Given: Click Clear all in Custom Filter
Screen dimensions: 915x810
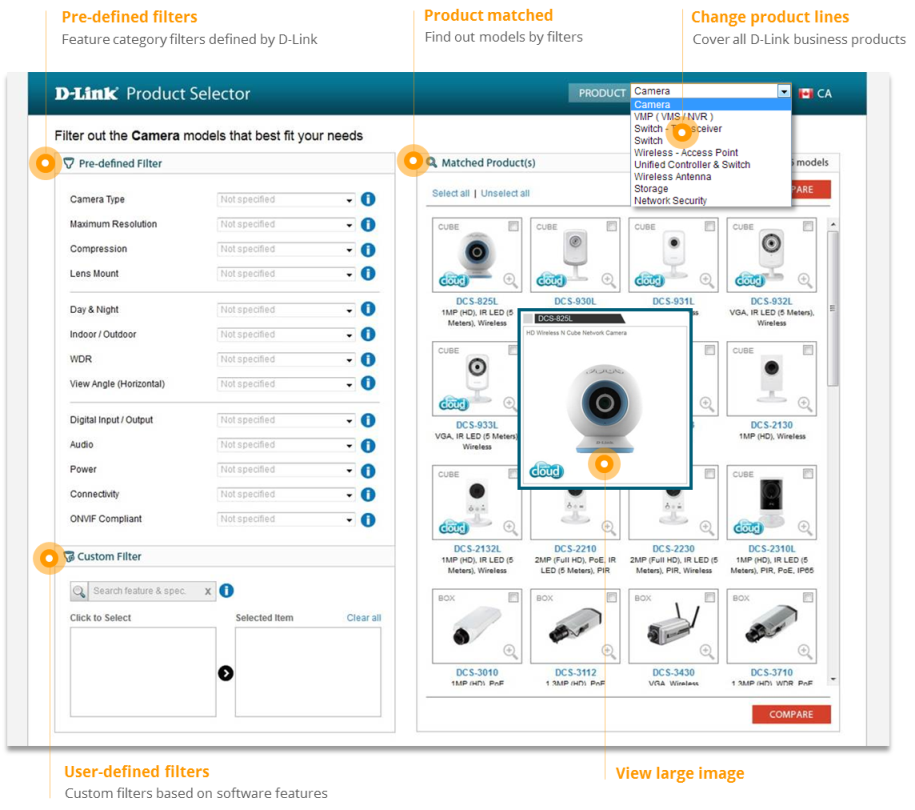Looking at the screenshot, I should pos(364,618).
